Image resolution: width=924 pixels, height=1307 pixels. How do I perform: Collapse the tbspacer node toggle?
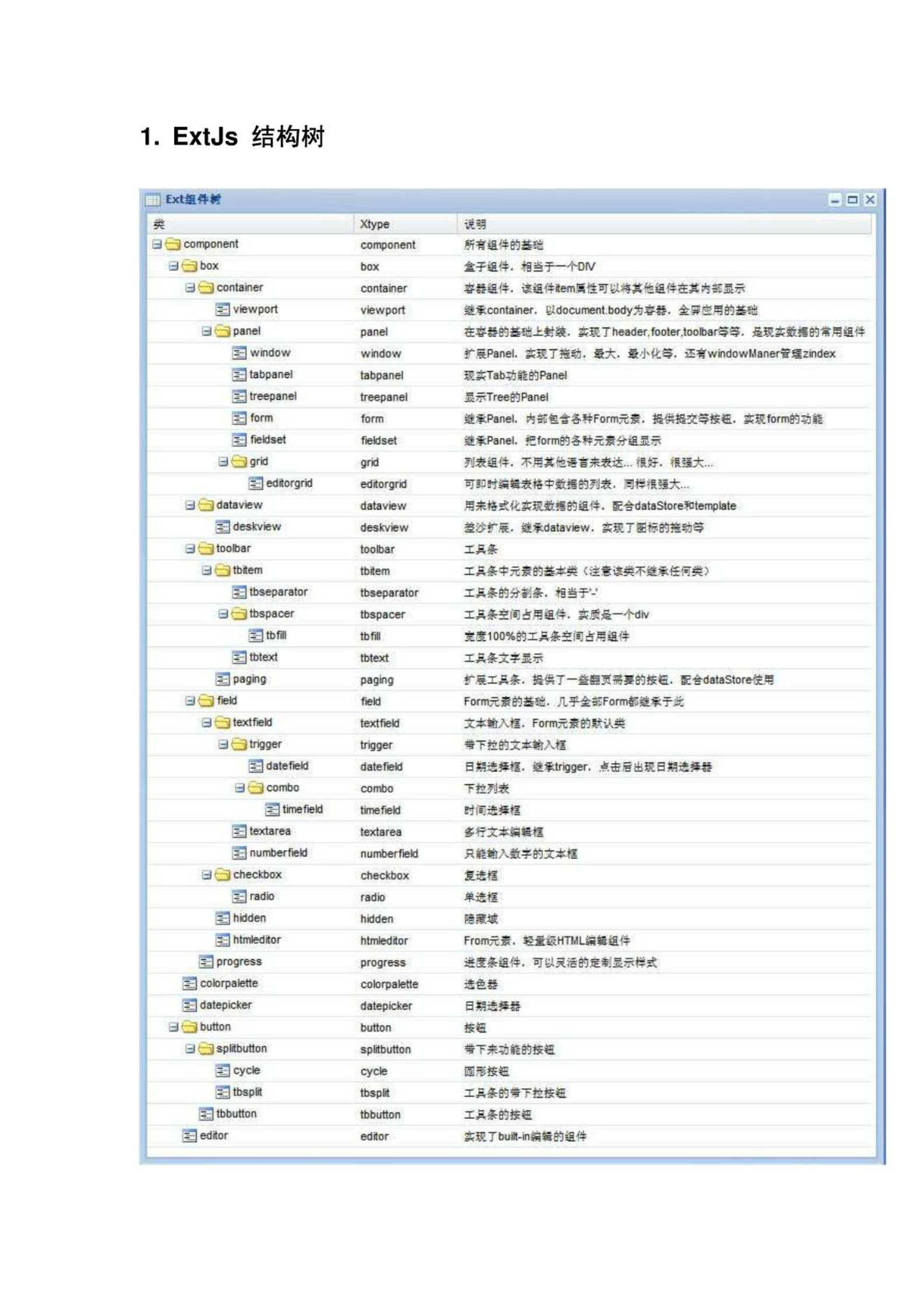[x=223, y=614]
